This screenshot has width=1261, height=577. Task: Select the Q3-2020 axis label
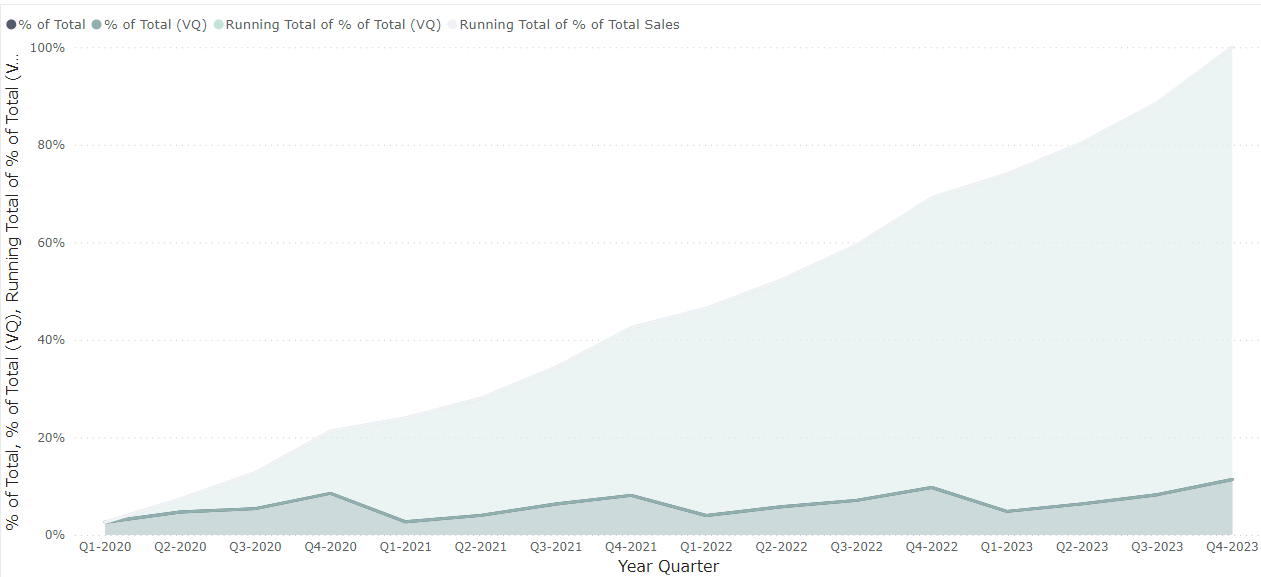click(x=254, y=548)
